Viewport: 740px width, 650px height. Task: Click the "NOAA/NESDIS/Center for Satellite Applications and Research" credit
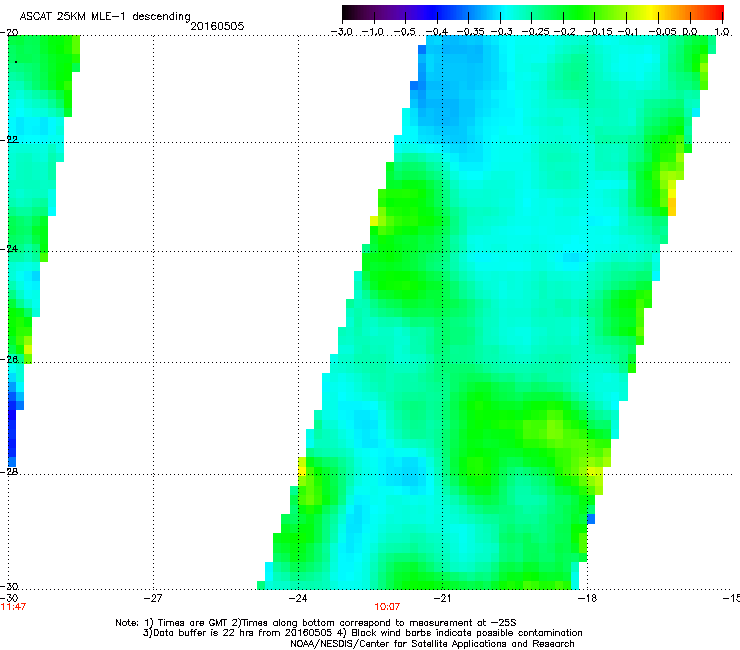tap(432, 644)
